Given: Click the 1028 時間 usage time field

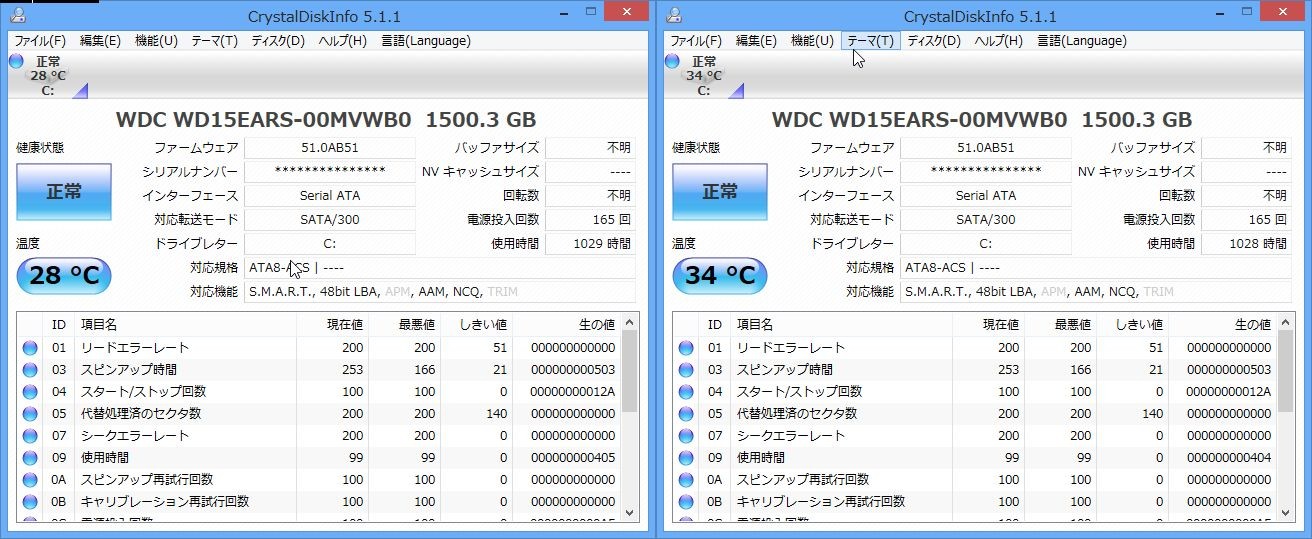Looking at the screenshot, I should (x=1246, y=243).
